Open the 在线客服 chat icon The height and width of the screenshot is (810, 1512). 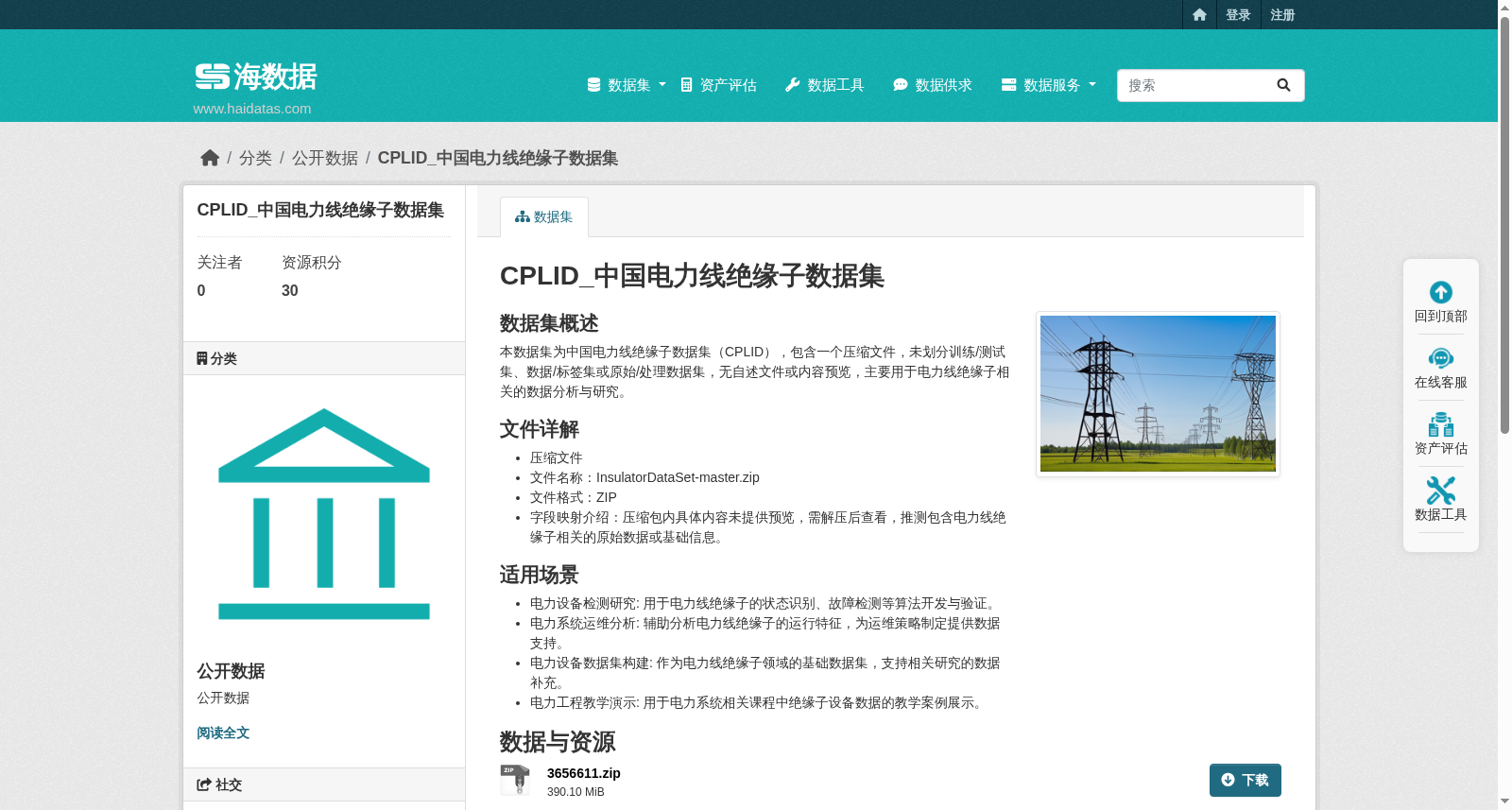pos(1441,358)
